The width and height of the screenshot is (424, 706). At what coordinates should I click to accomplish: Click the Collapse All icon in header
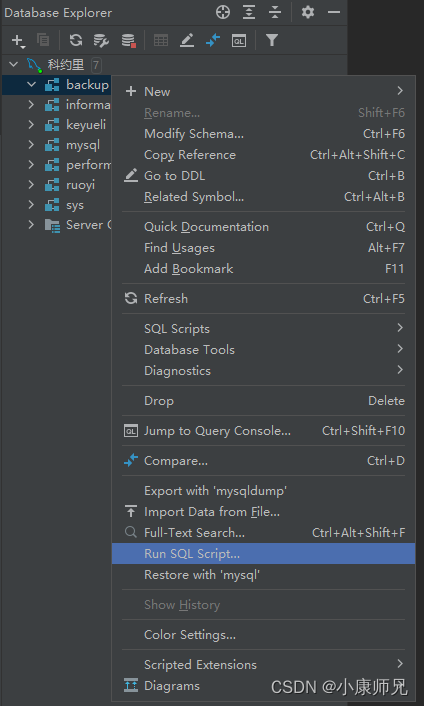click(275, 12)
